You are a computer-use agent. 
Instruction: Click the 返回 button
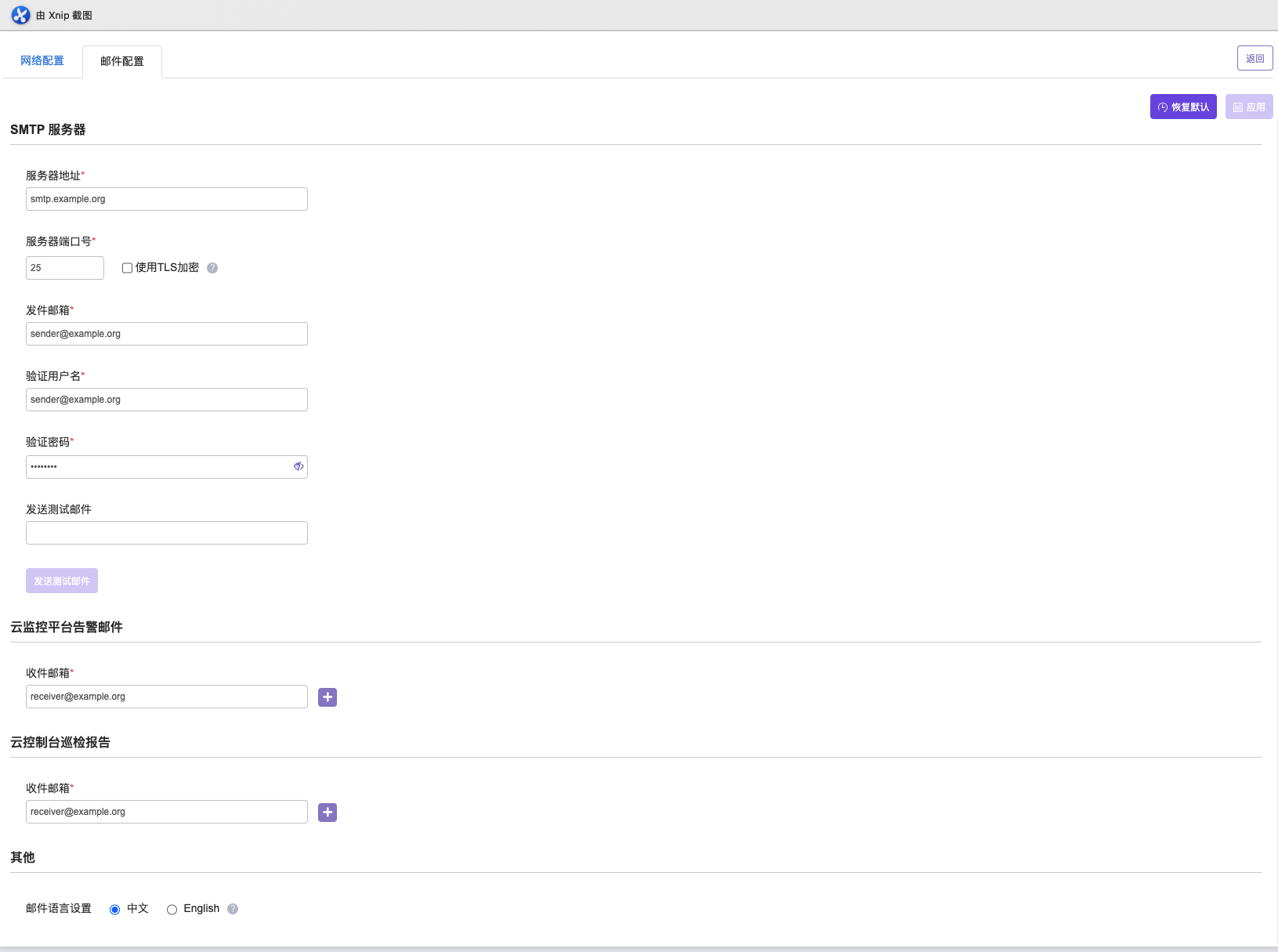click(x=1254, y=59)
